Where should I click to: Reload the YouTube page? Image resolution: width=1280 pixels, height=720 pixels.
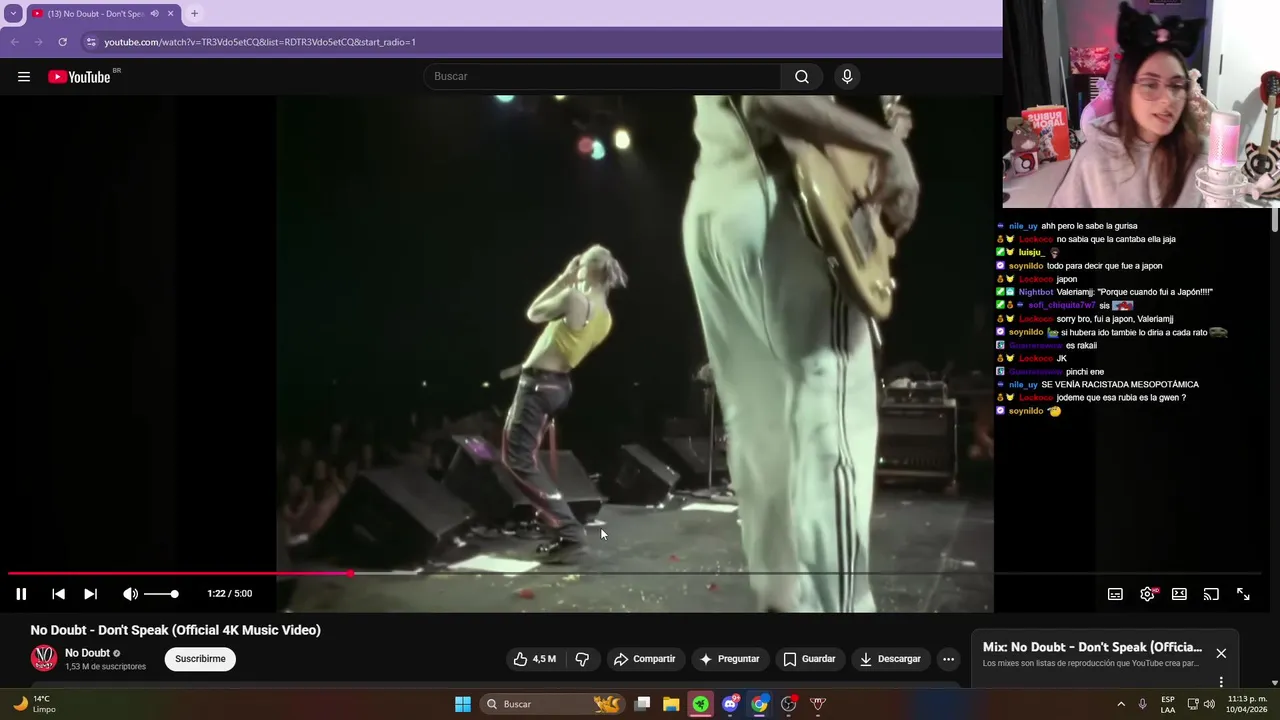[62, 42]
